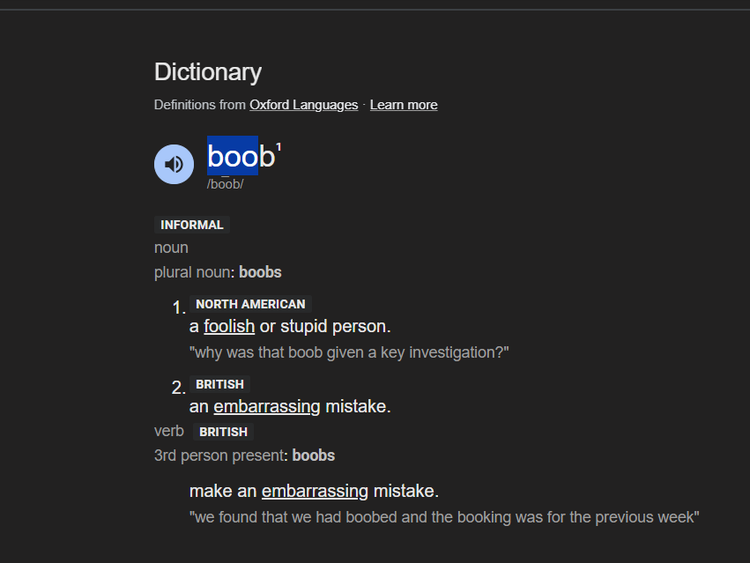The width and height of the screenshot is (750, 563).
Task: Click the 3rd person present boobs
Action: (x=313, y=455)
